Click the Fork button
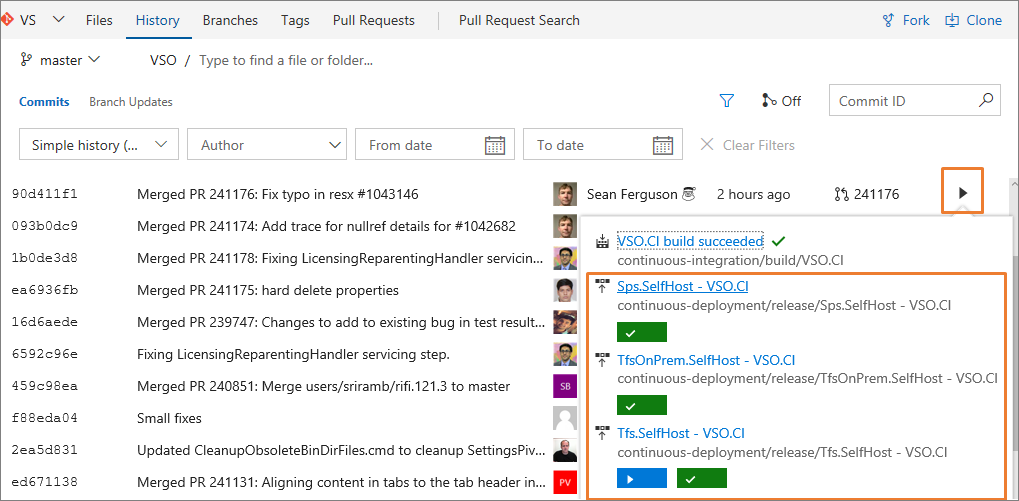This screenshot has width=1019, height=501. point(906,20)
